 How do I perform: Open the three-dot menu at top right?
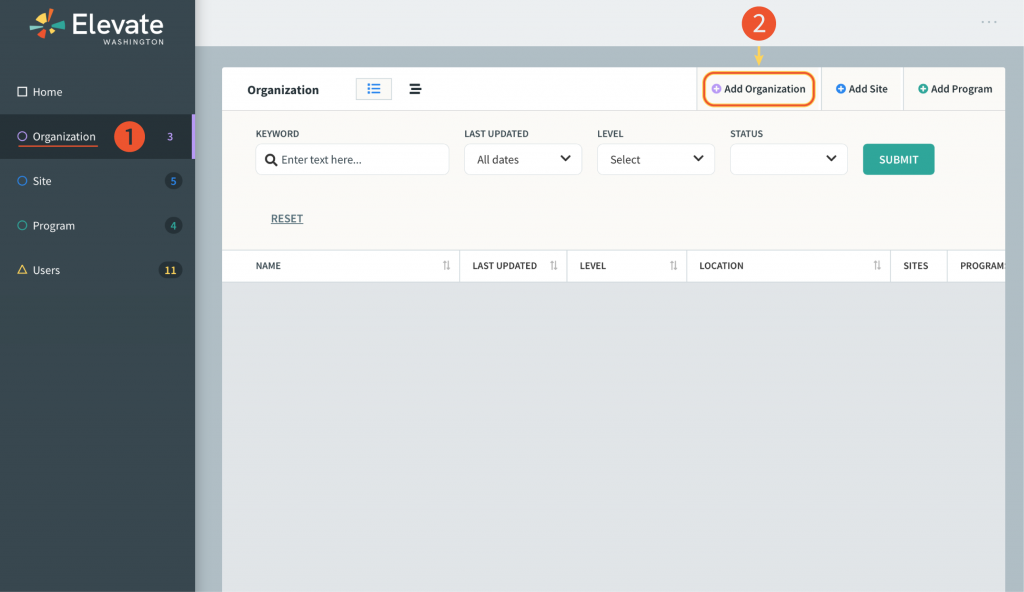click(989, 22)
